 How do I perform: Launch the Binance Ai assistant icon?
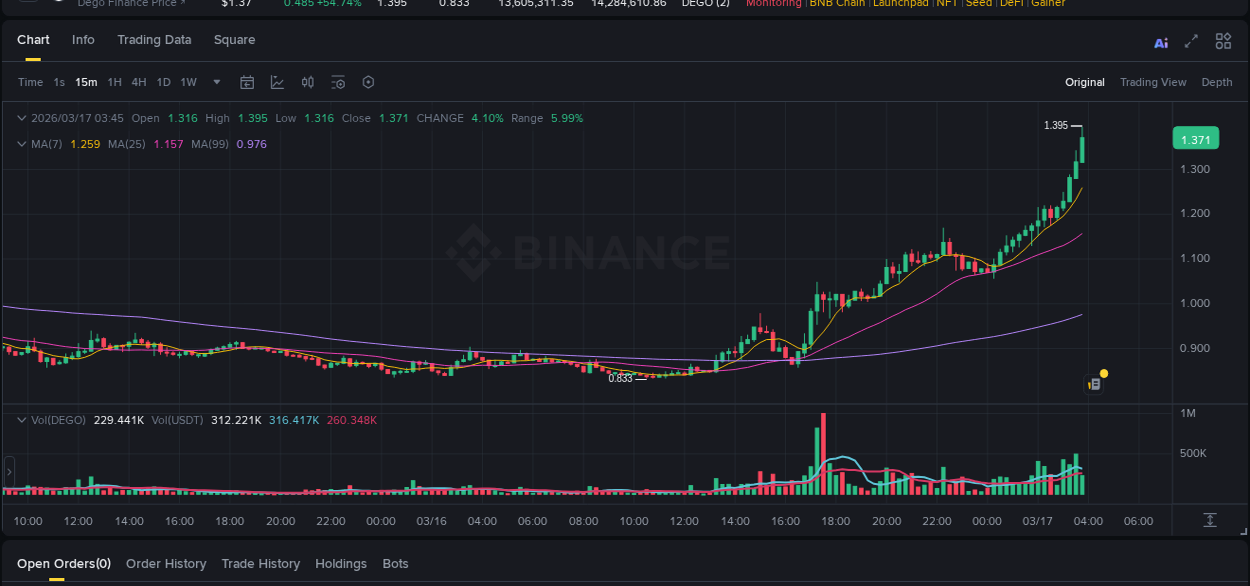click(x=1161, y=41)
